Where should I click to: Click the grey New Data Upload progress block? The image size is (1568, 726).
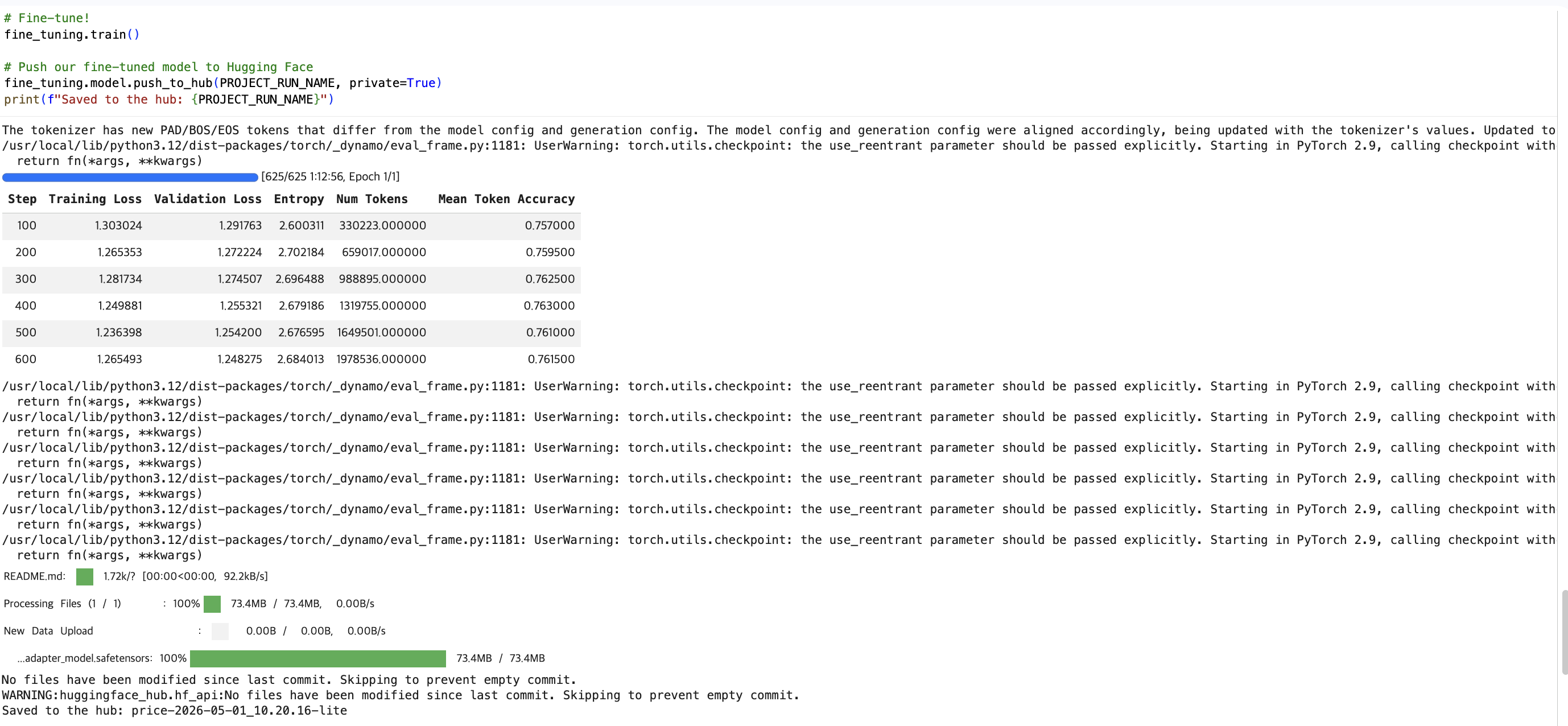click(220, 631)
